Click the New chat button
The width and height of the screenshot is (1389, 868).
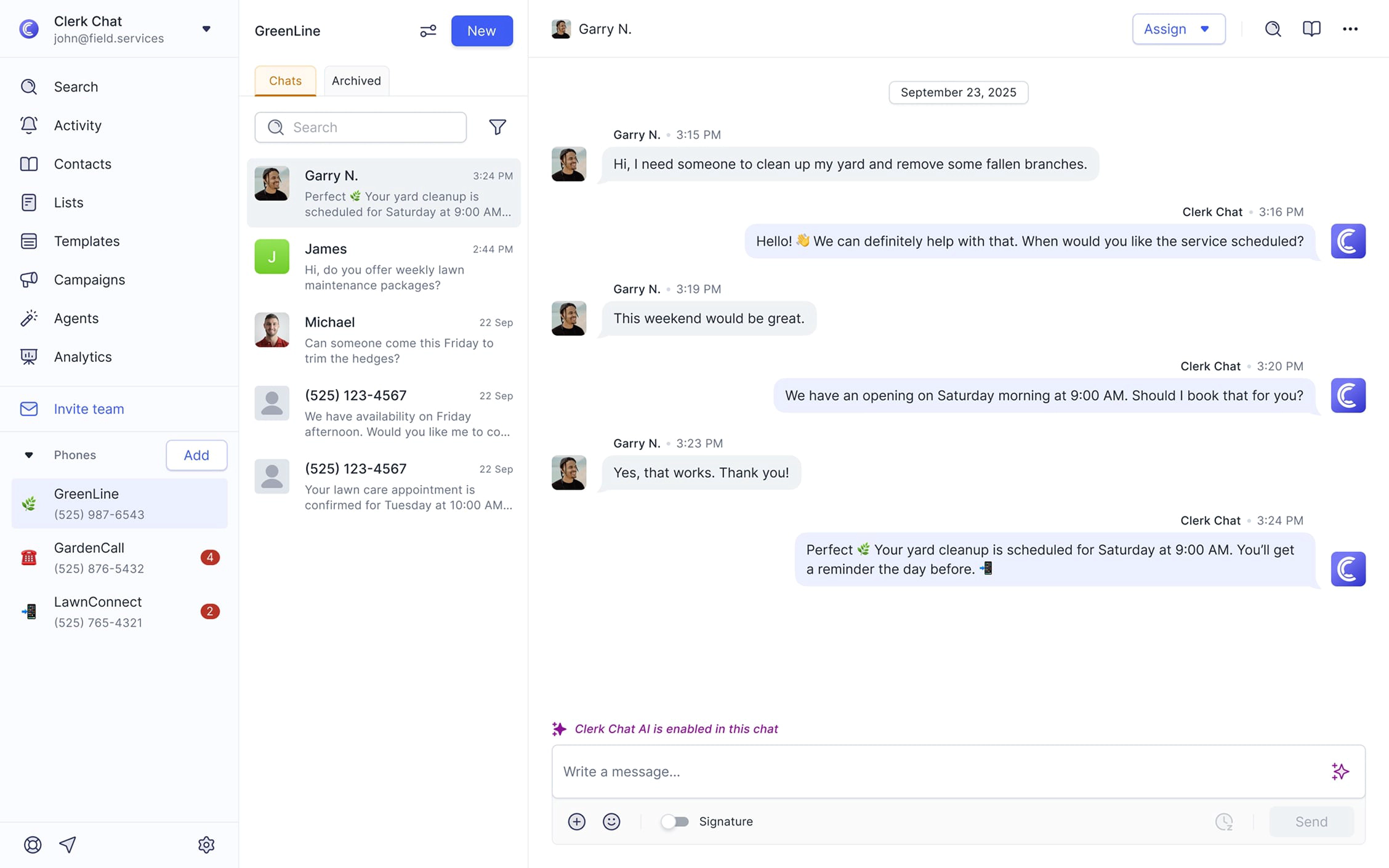[481, 31]
